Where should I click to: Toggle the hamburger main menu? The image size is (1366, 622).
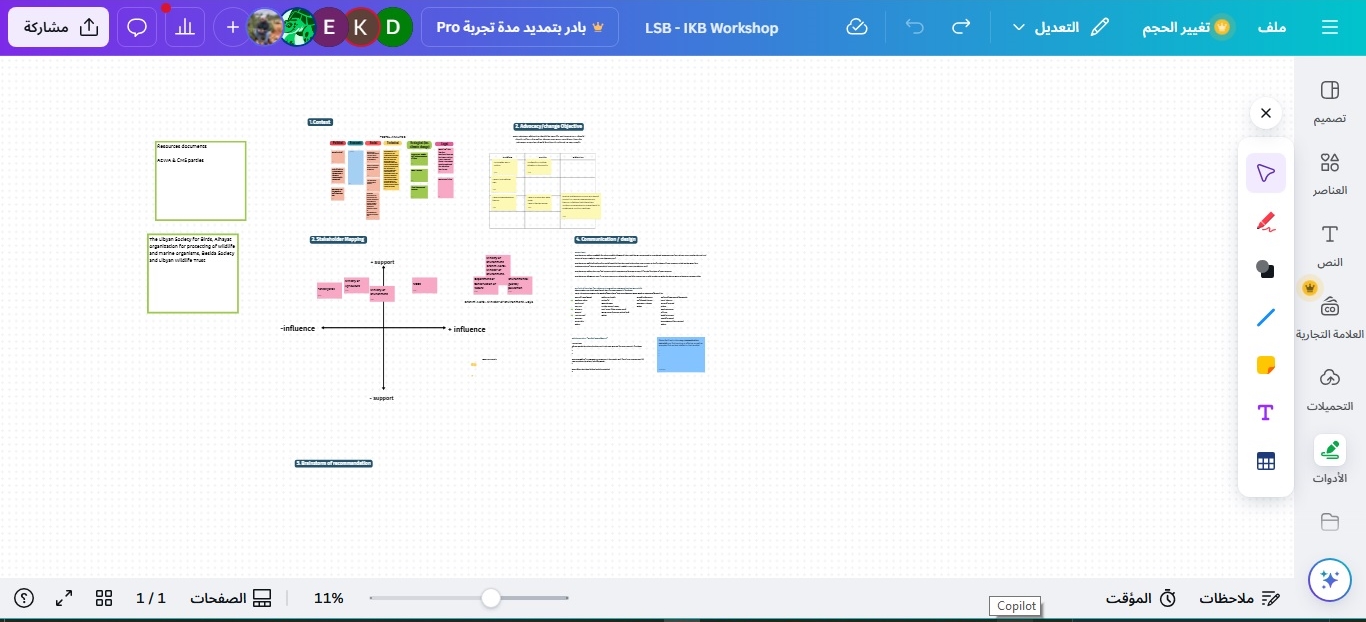pos(1329,27)
